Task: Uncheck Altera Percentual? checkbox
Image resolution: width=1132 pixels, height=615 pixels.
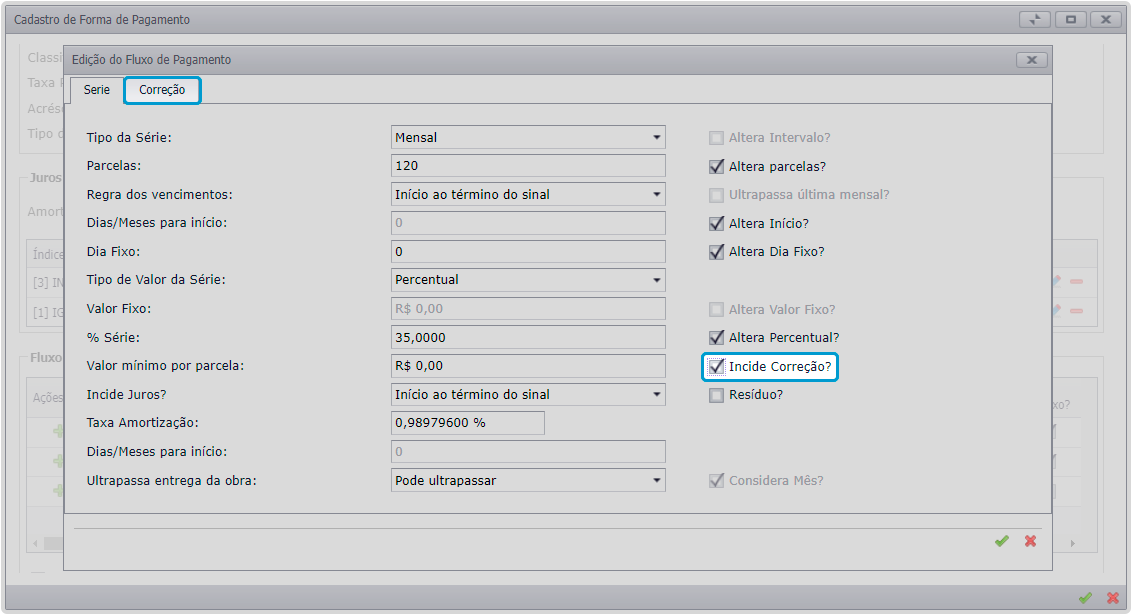Action: click(716, 338)
